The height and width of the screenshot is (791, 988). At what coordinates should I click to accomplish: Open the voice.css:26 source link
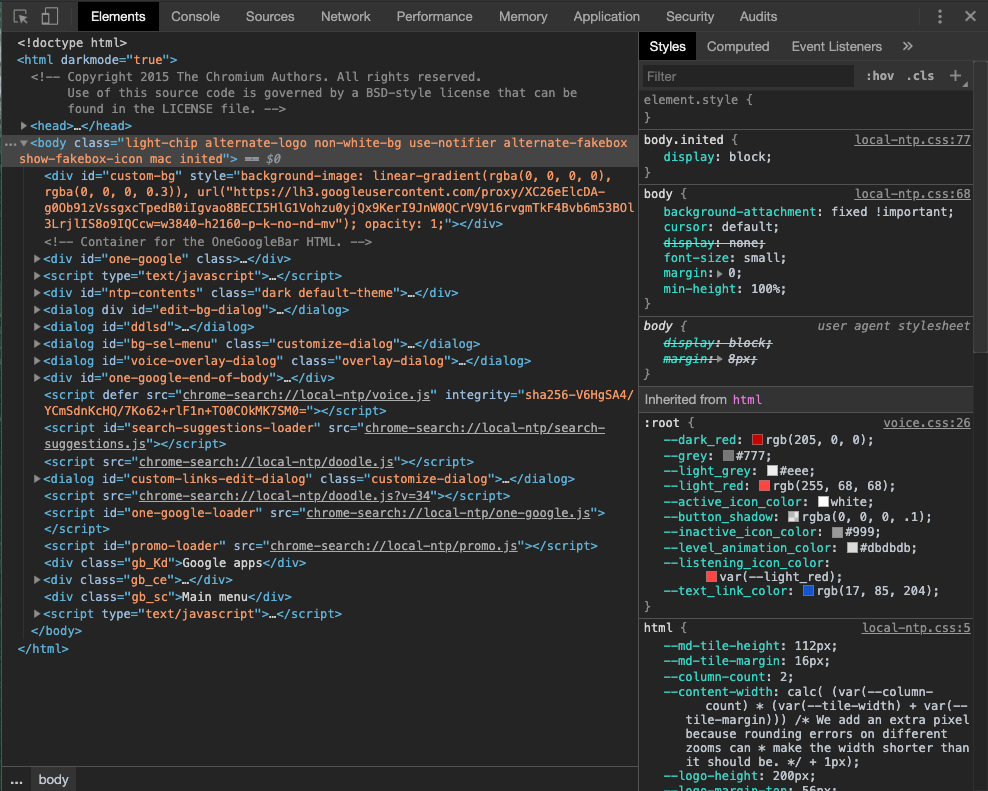[927, 423]
